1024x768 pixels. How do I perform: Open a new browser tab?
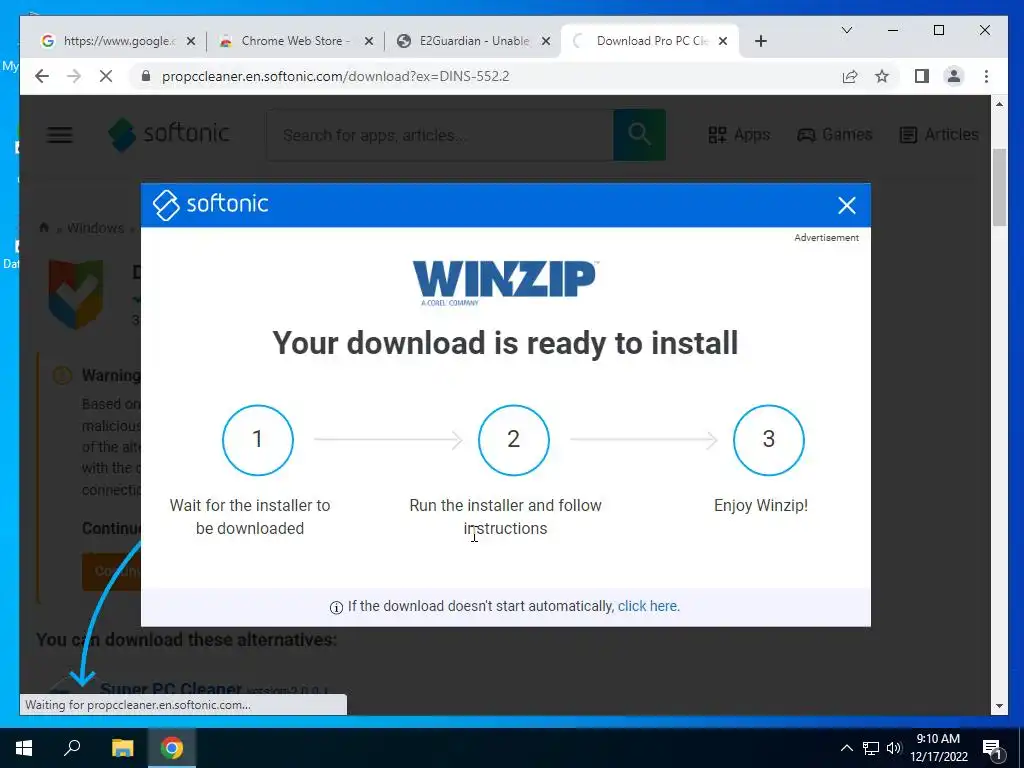[x=760, y=41]
